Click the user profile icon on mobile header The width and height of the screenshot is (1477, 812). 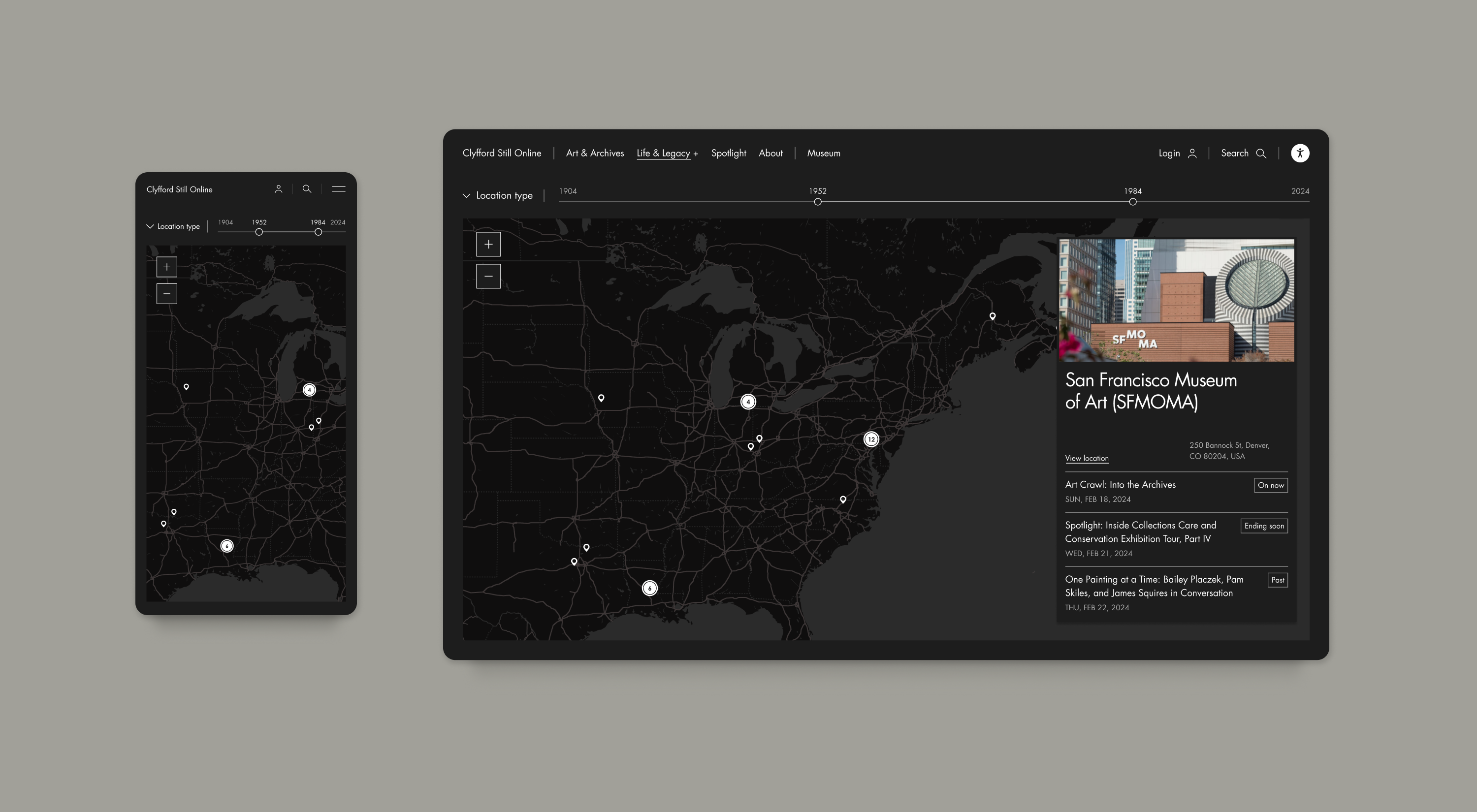(x=278, y=189)
